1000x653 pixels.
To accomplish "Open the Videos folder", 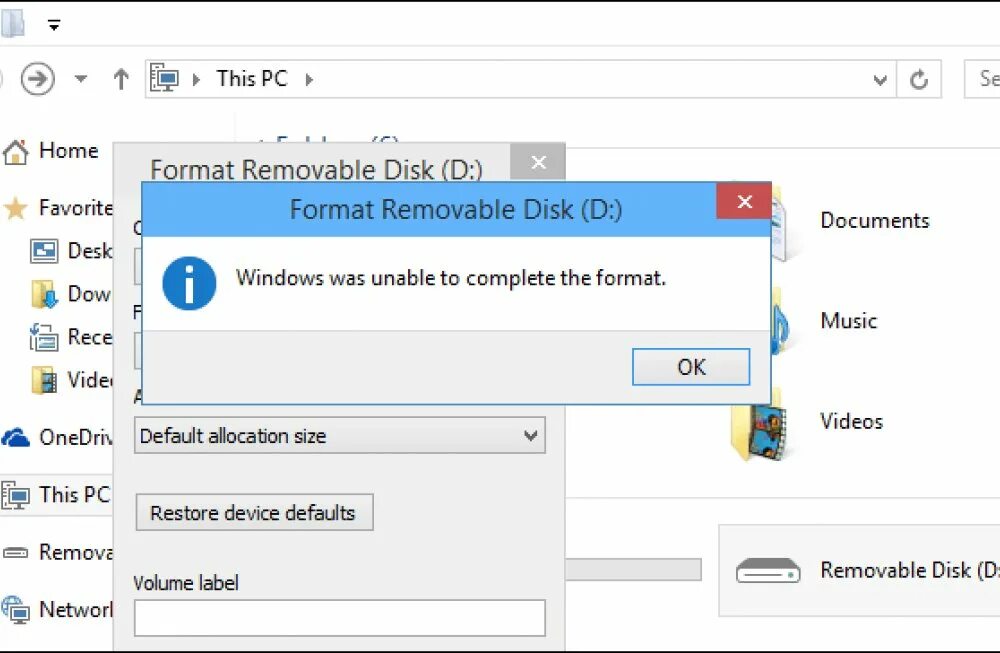I will pyautogui.click(x=851, y=421).
